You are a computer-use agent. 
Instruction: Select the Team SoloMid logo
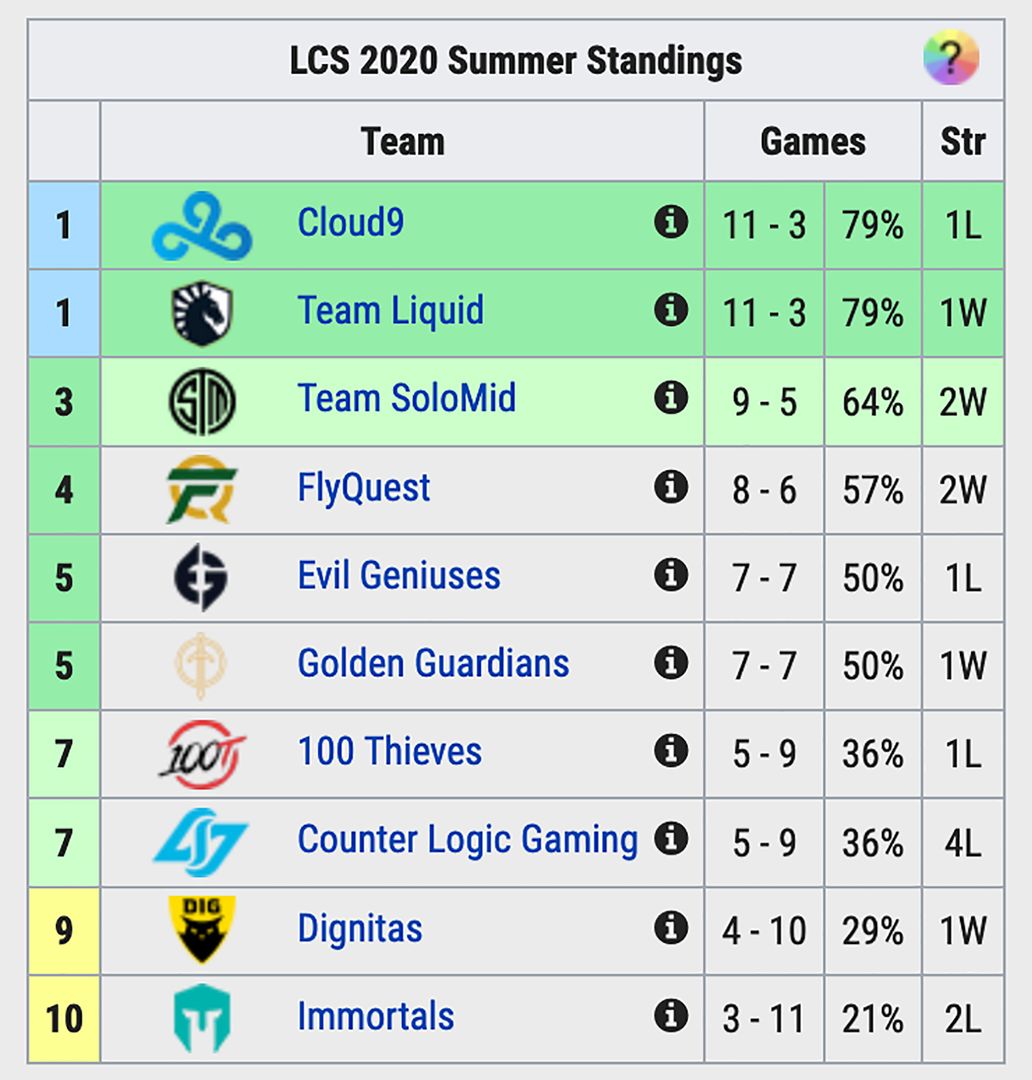click(200, 399)
